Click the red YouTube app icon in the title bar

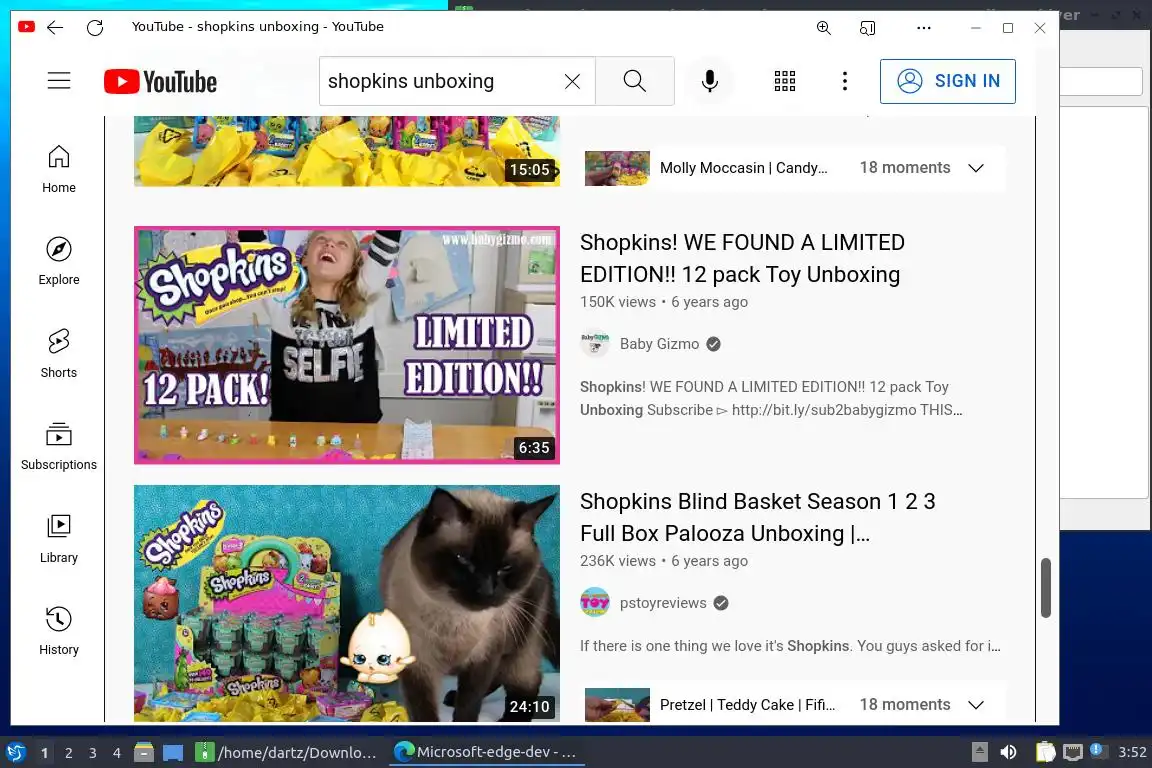tap(26, 27)
